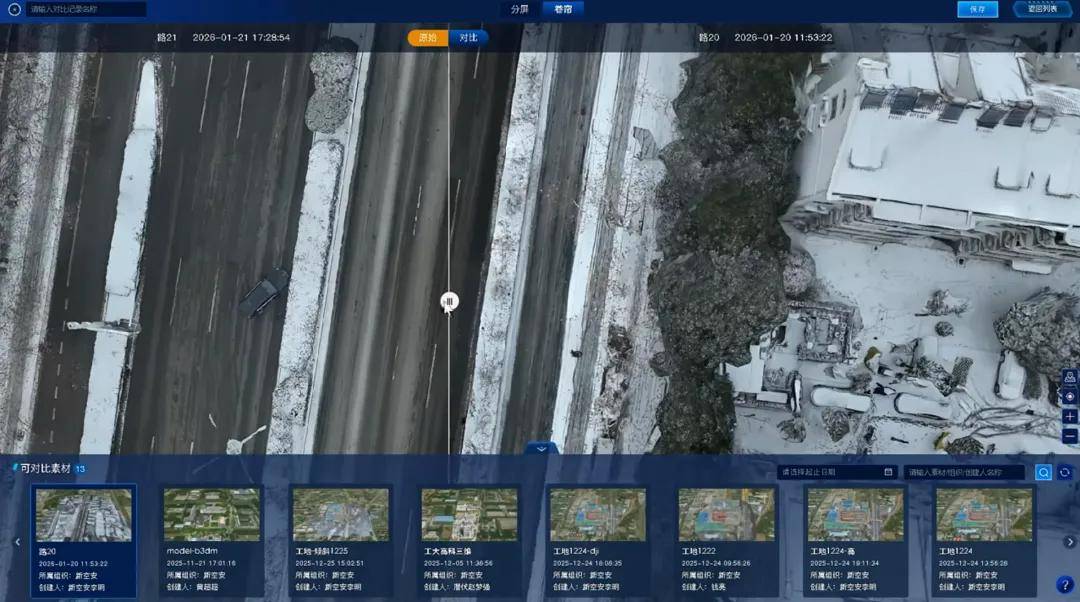Click the zoom in plus icon
This screenshot has height=602, width=1080.
(x=1070, y=416)
